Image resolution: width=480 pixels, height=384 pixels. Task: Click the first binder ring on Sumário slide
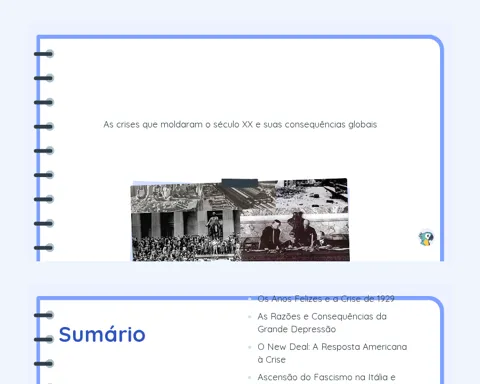44,315
